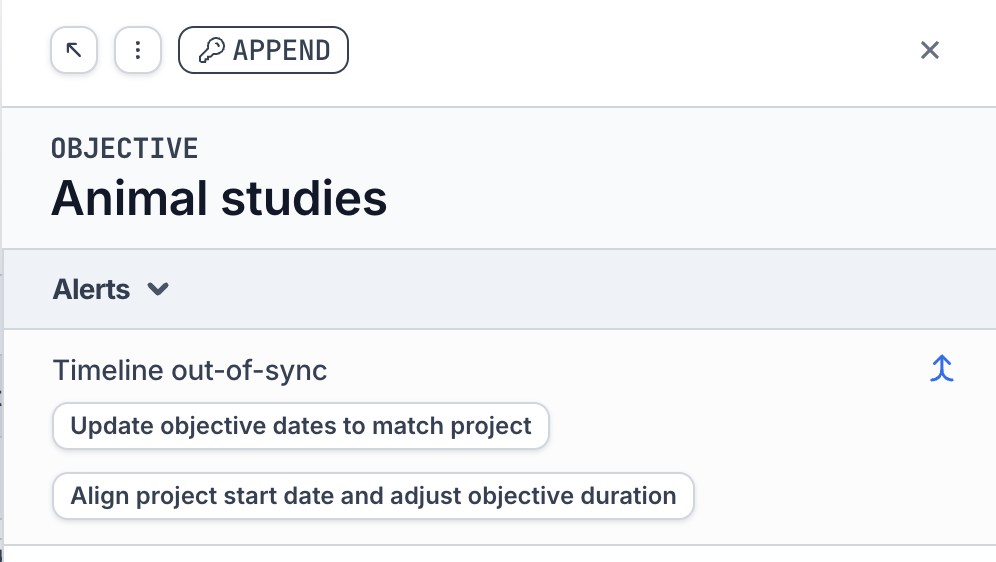The width and height of the screenshot is (996, 562).
Task: Click blank space right of APPEND button
Action: pos(620,50)
